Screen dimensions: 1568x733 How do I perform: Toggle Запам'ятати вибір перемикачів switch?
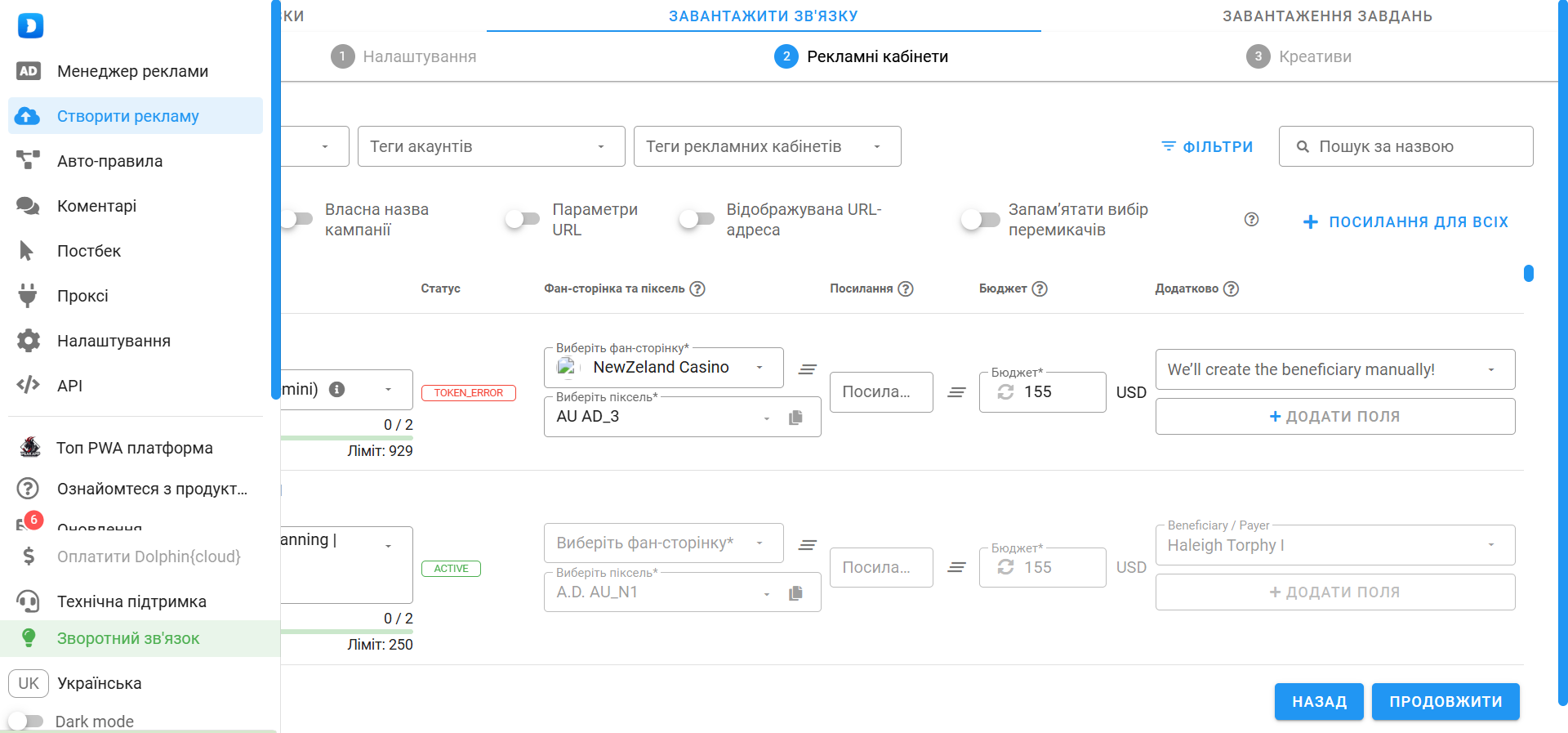click(981, 219)
